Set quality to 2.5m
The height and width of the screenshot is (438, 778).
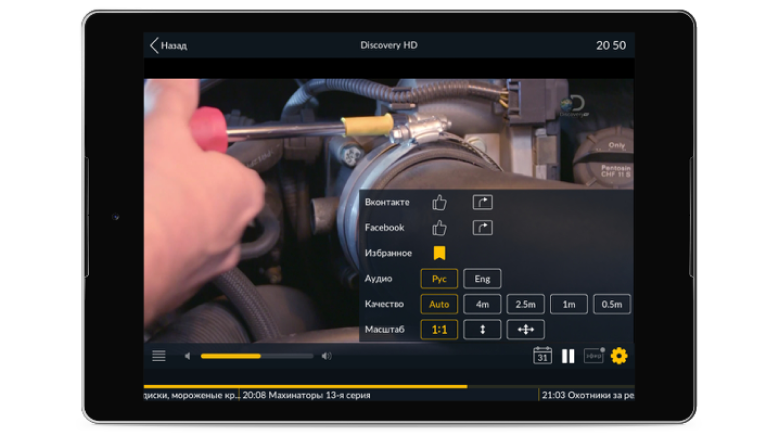coord(525,304)
